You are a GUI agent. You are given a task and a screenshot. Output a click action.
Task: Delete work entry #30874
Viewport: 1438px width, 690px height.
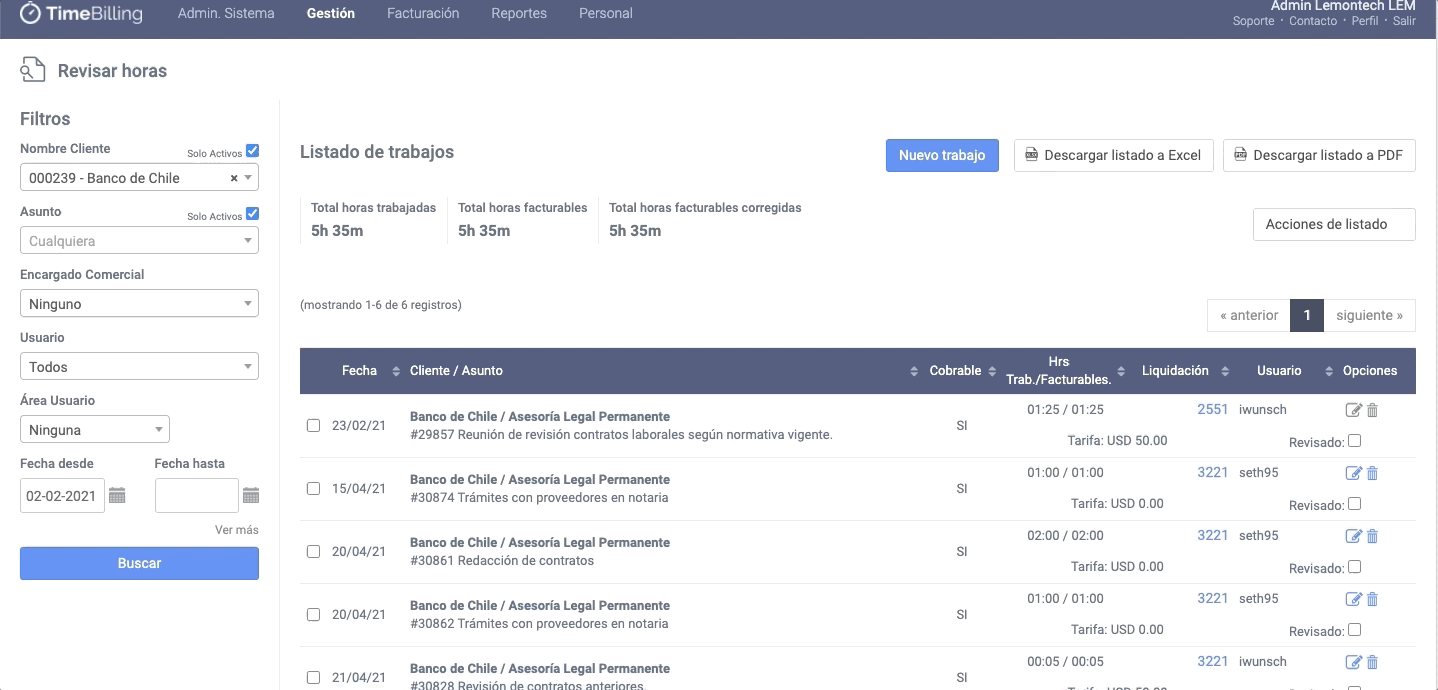[1372, 473]
